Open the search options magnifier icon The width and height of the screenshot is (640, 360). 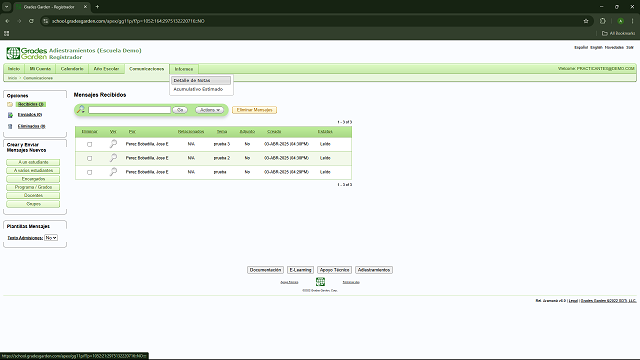coord(81,109)
